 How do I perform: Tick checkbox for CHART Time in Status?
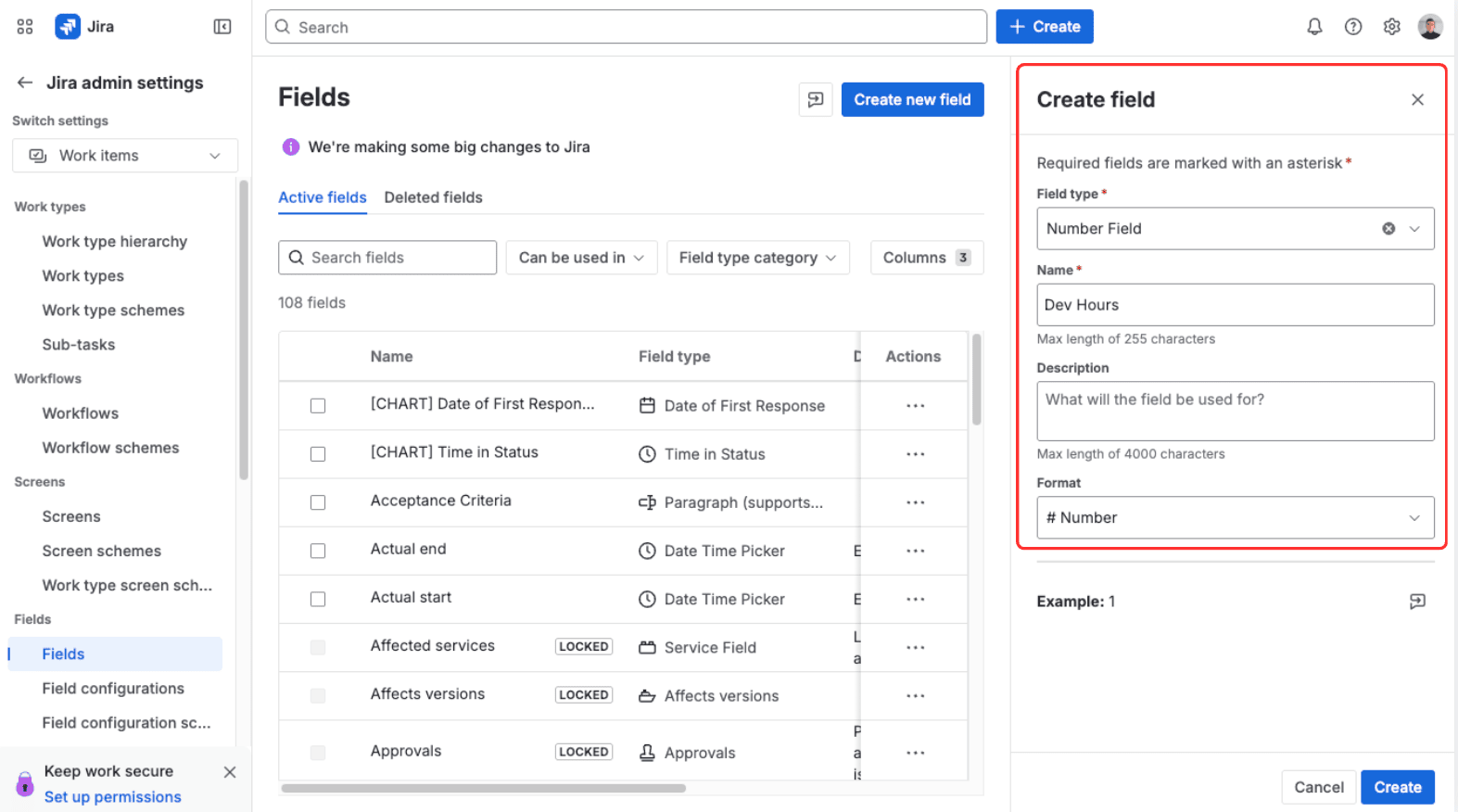pos(318,454)
